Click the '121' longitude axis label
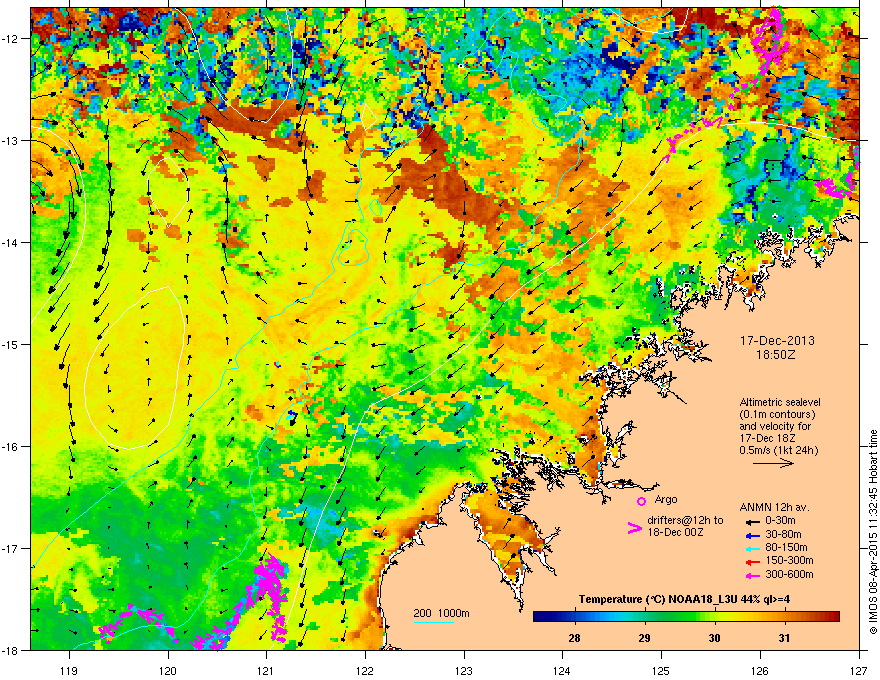The height and width of the screenshot is (680, 880). [266, 670]
